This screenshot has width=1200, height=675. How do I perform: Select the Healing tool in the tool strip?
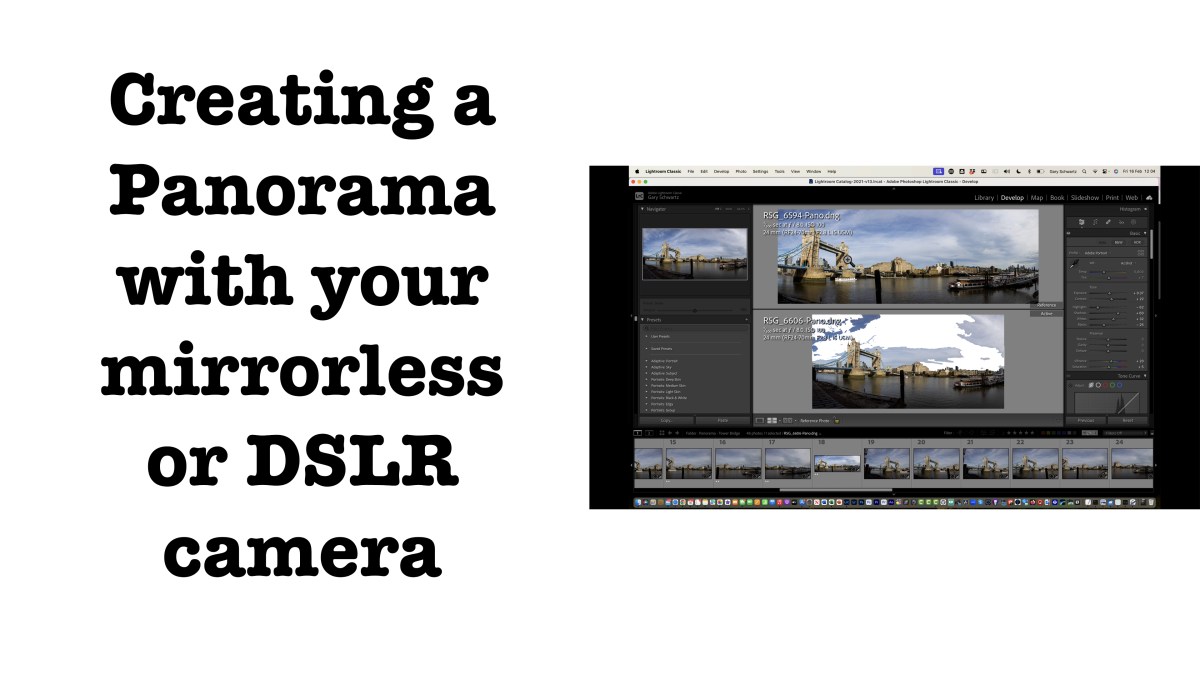coord(1094,221)
